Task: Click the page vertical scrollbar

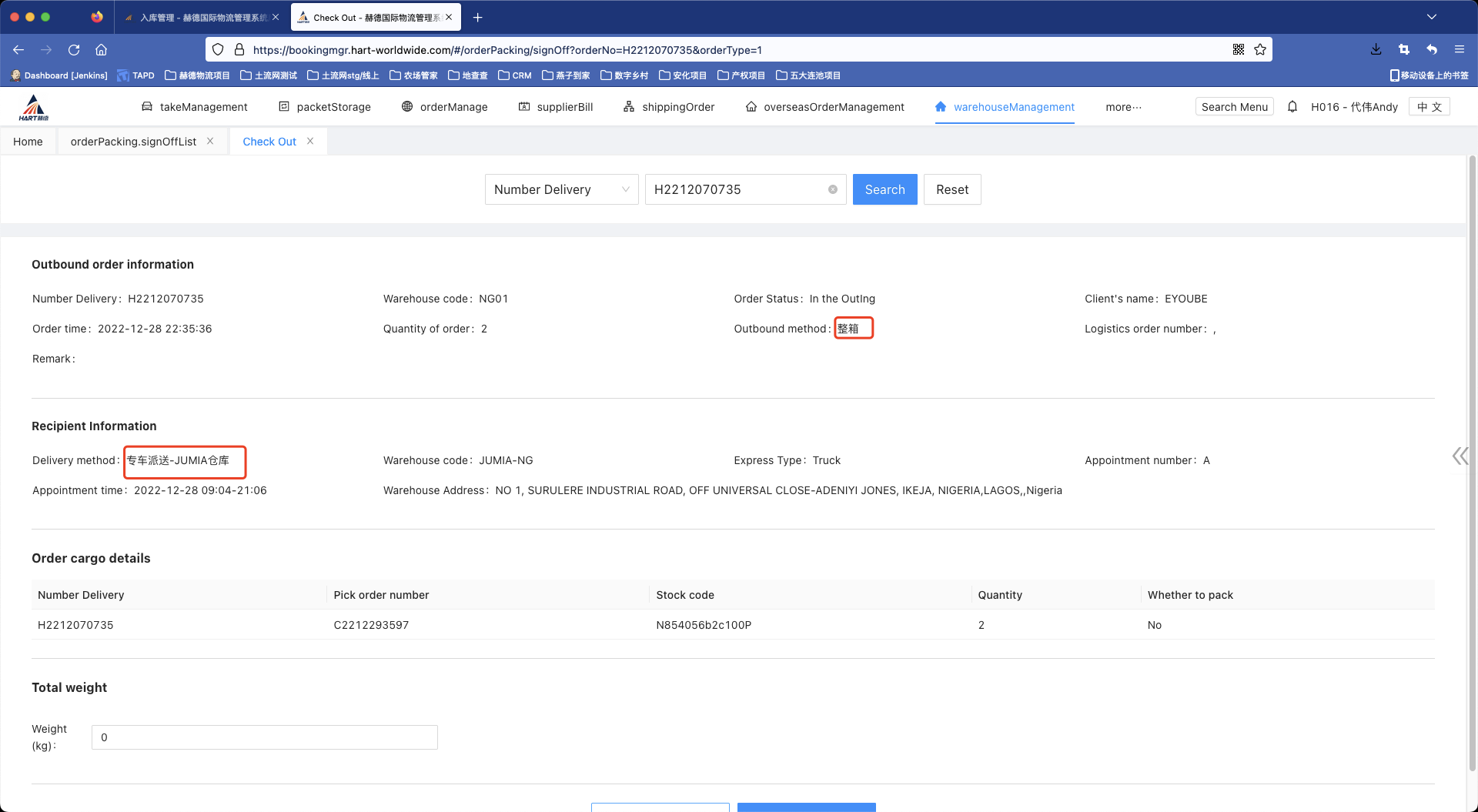Action: click(x=1472, y=462)
